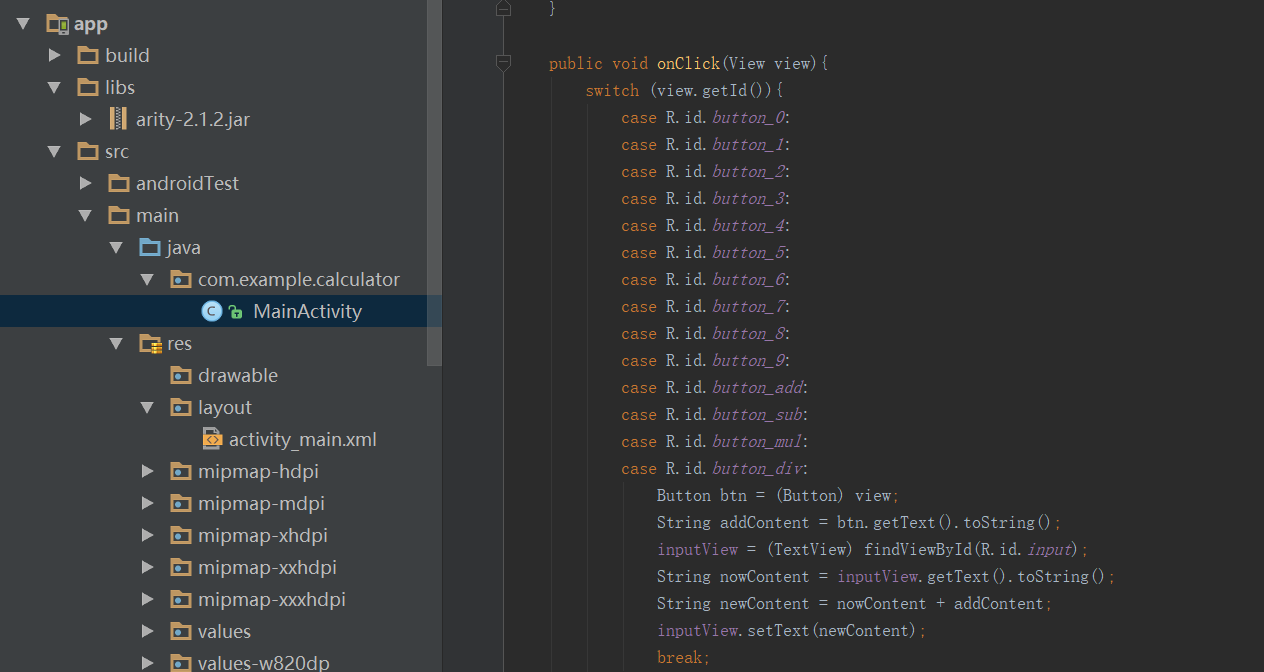Fold the onClick method using gutter marker

(x=504, y=64)
